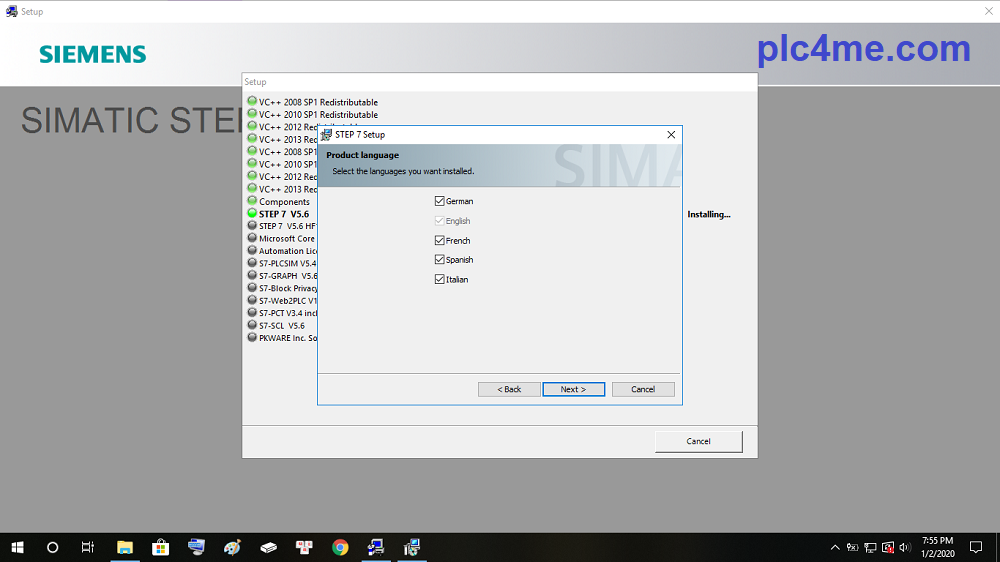Toggle the French language checkbox
1000x562 pixels.
click(440, 241)
